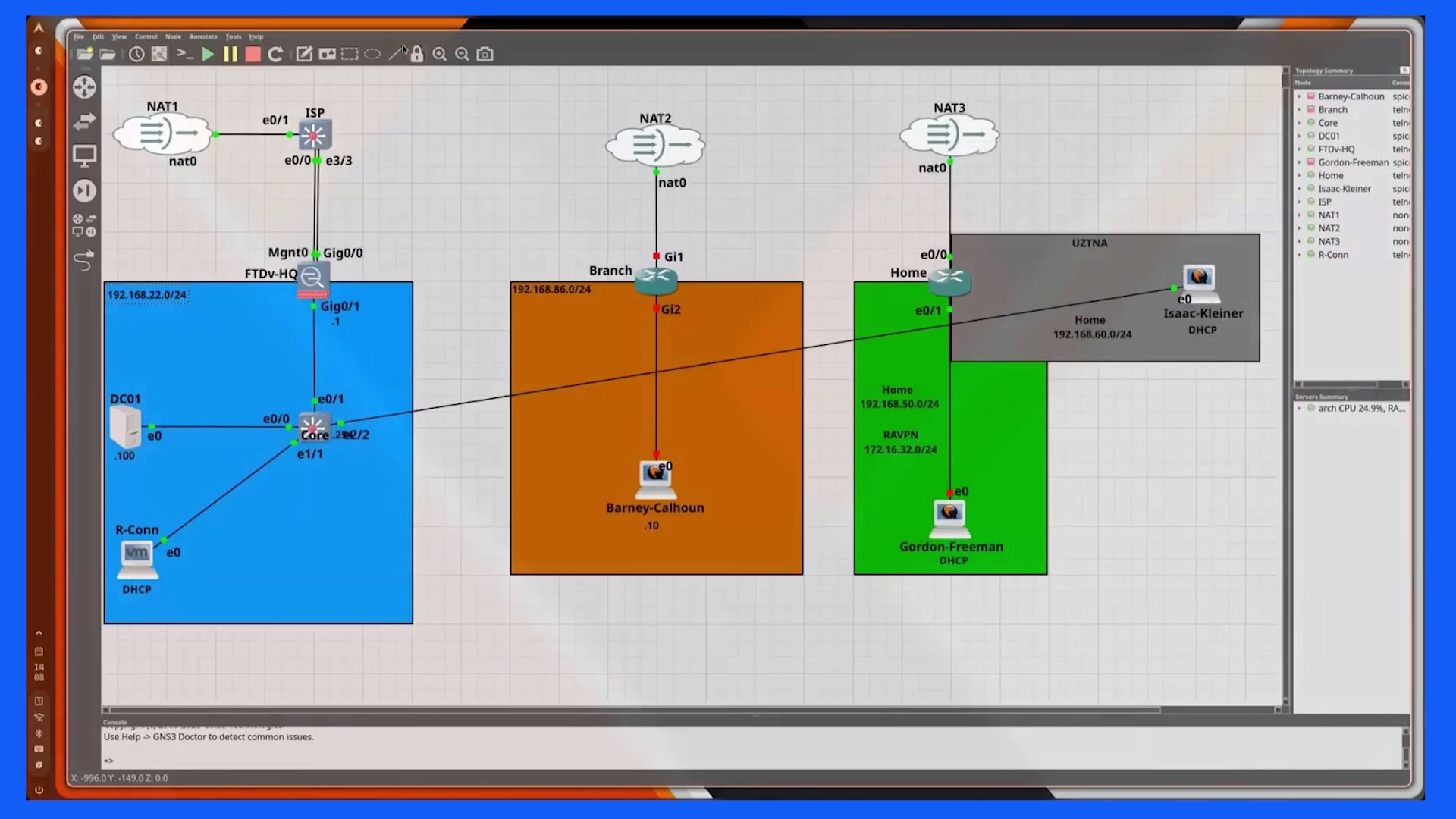Open snapshot manager clock icon
The image size is (1456, 819).
click(x=136, y=54)
